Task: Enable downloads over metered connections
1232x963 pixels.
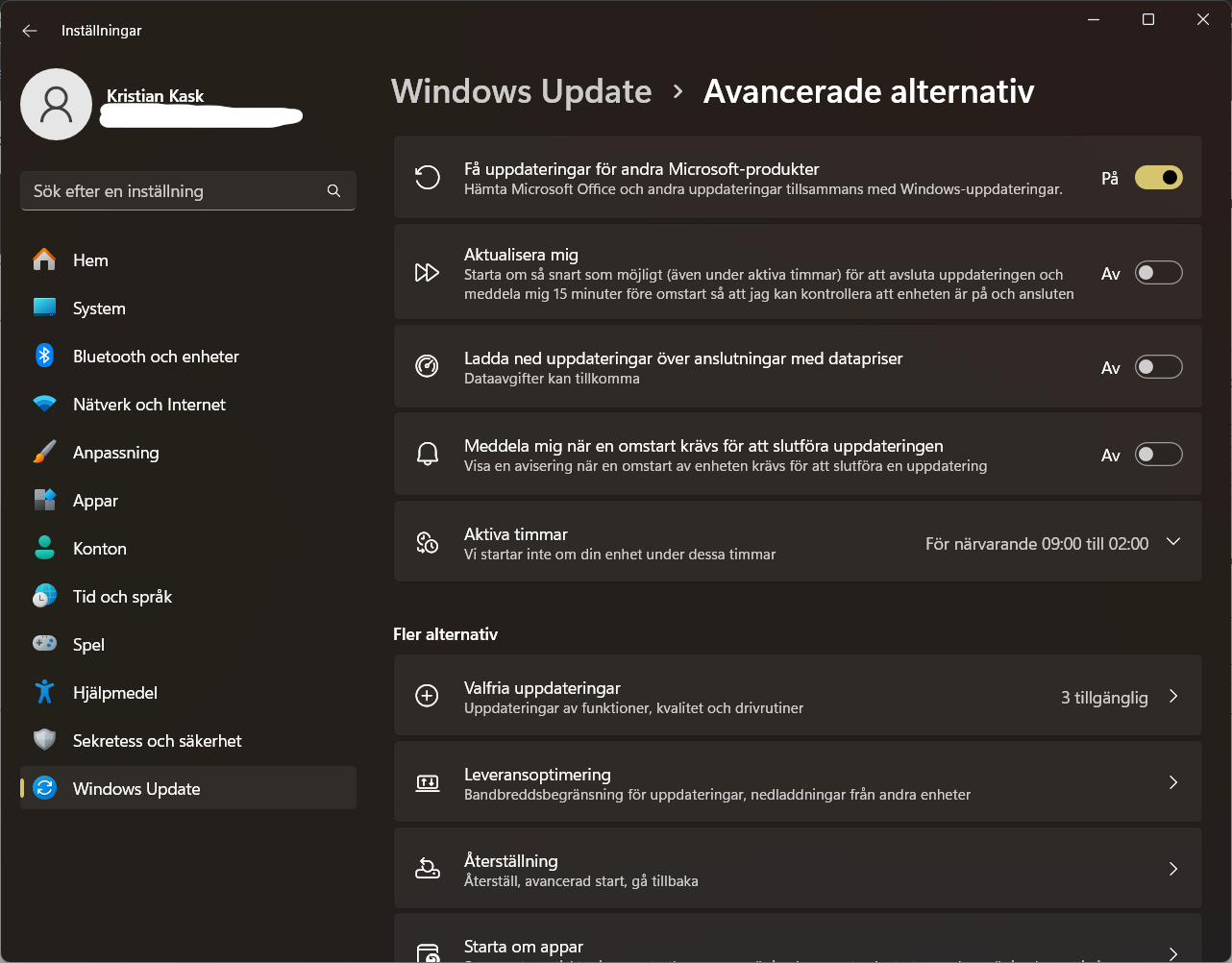Action: [1158, 366]
